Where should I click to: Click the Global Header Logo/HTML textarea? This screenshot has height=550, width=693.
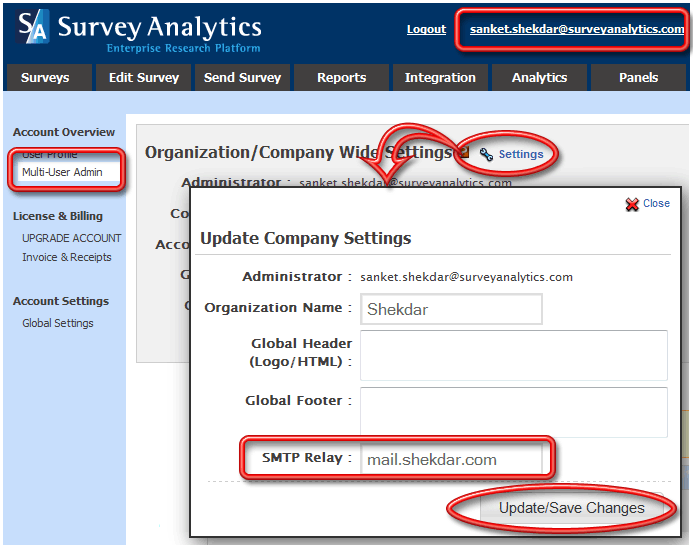(x=514, y=355)
